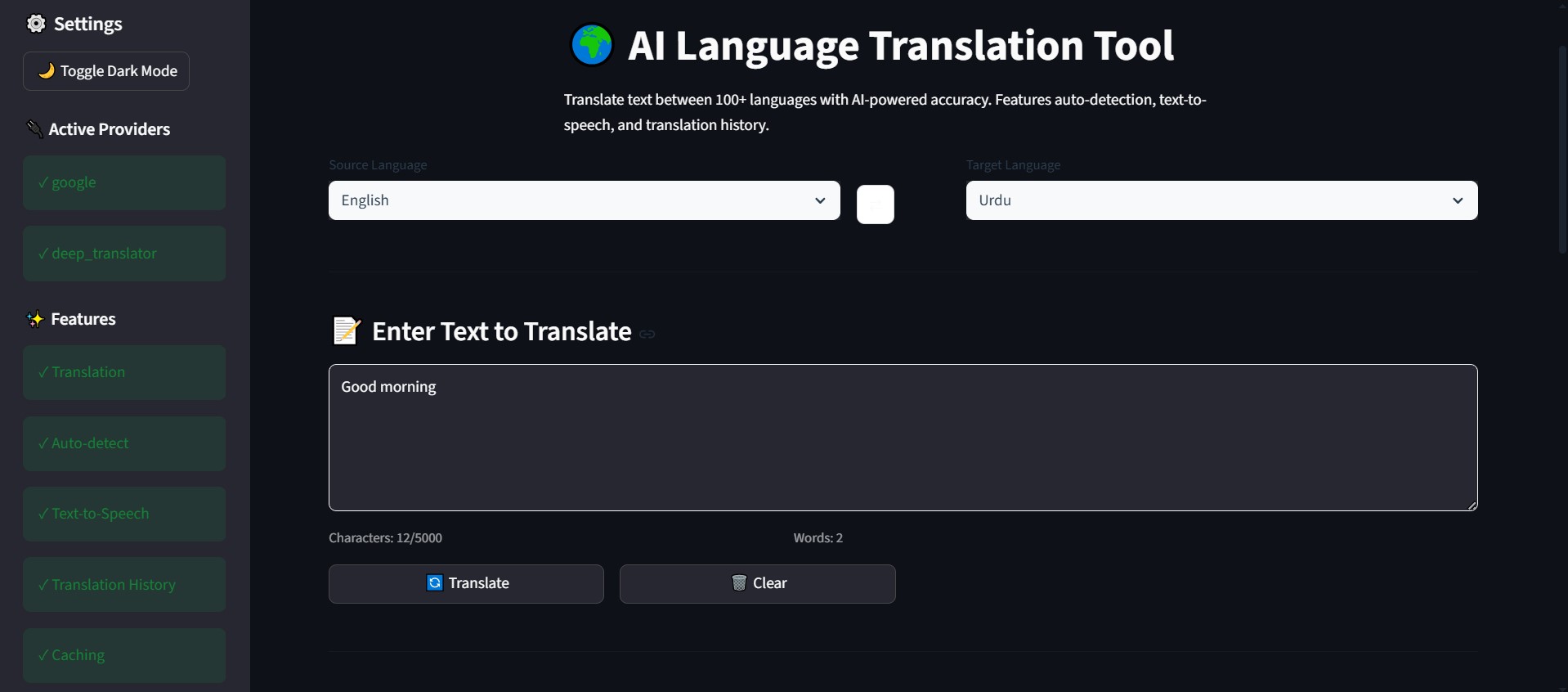Click the google provider entry
This screenshot has height=692, width=1568.
tap(124, 183)
